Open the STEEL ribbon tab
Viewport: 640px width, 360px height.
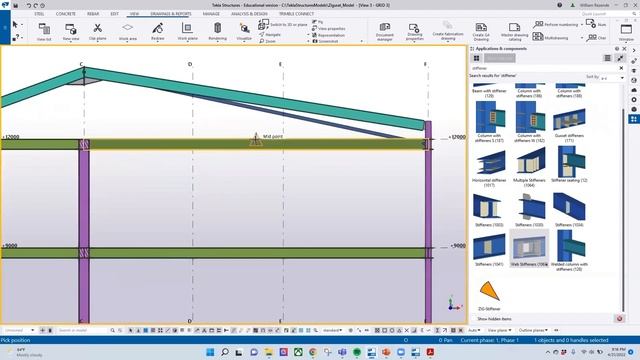[x=39, y=14]
